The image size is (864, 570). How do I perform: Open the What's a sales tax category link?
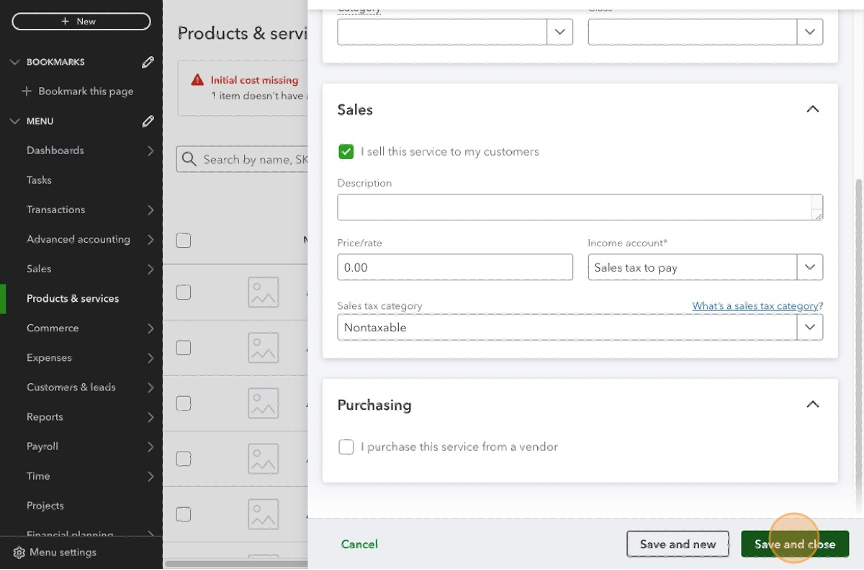pos(755,306)
